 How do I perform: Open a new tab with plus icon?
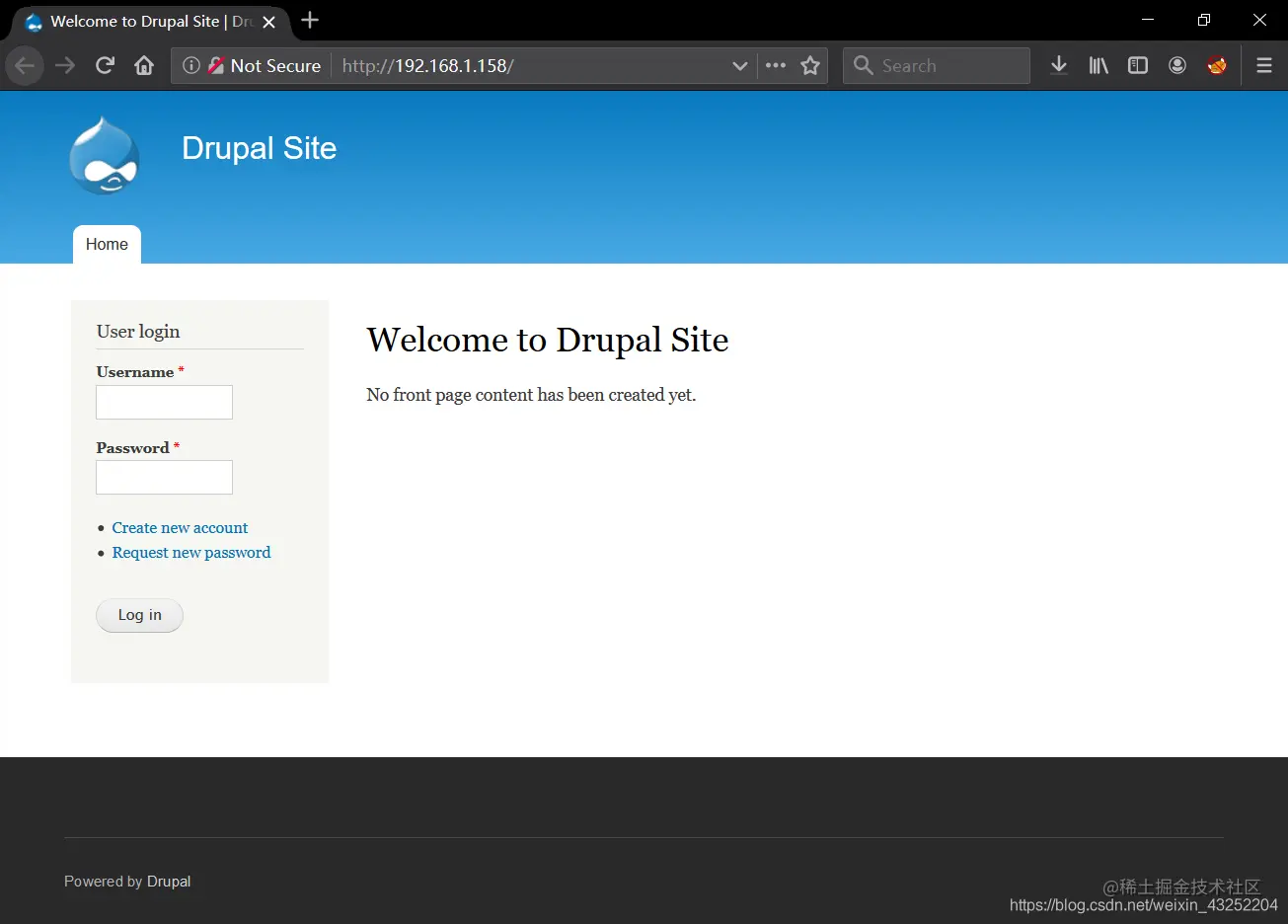(x=310, y=21)
